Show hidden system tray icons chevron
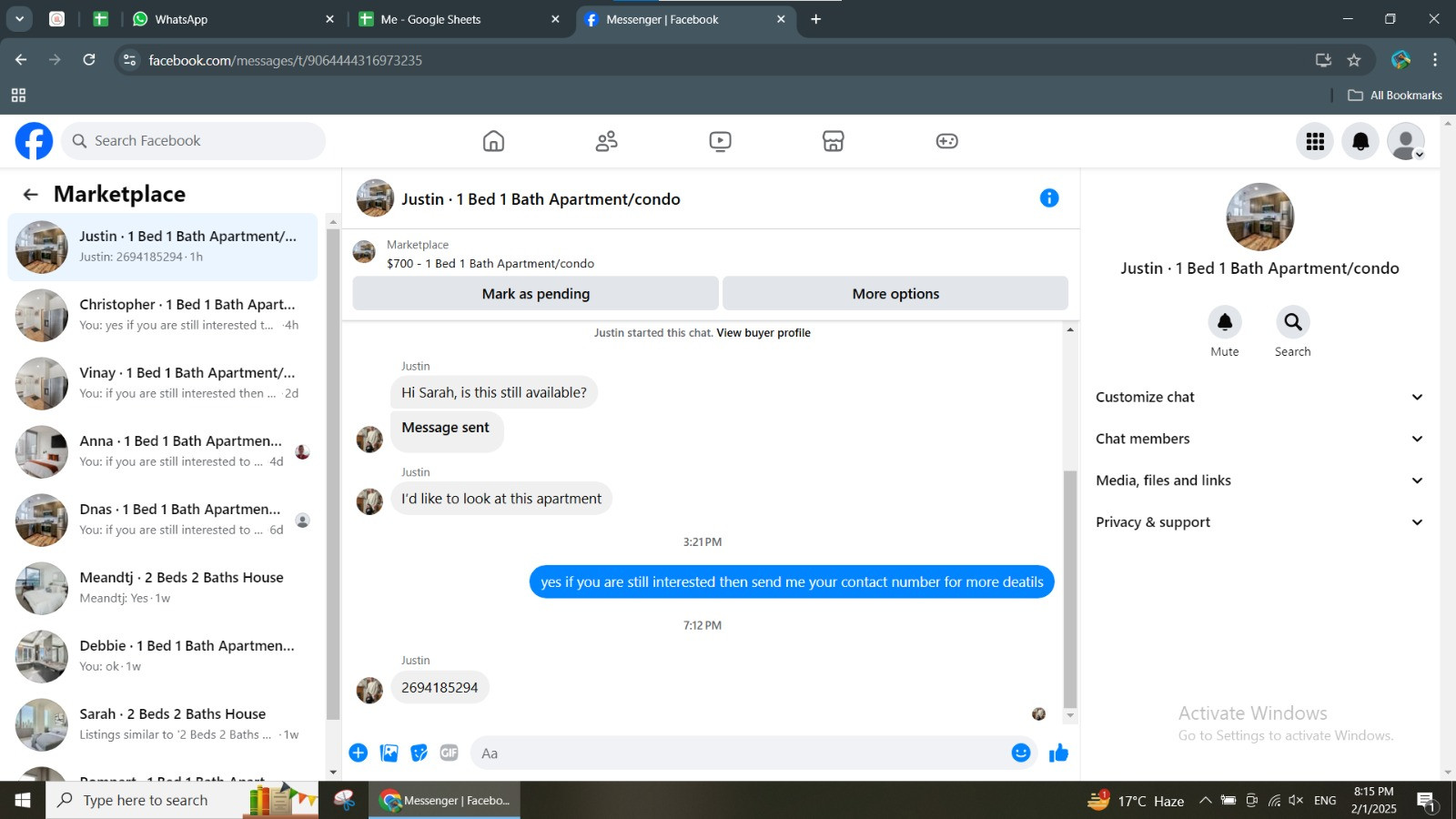The image size is (1456, 819). pos(1205,801)
